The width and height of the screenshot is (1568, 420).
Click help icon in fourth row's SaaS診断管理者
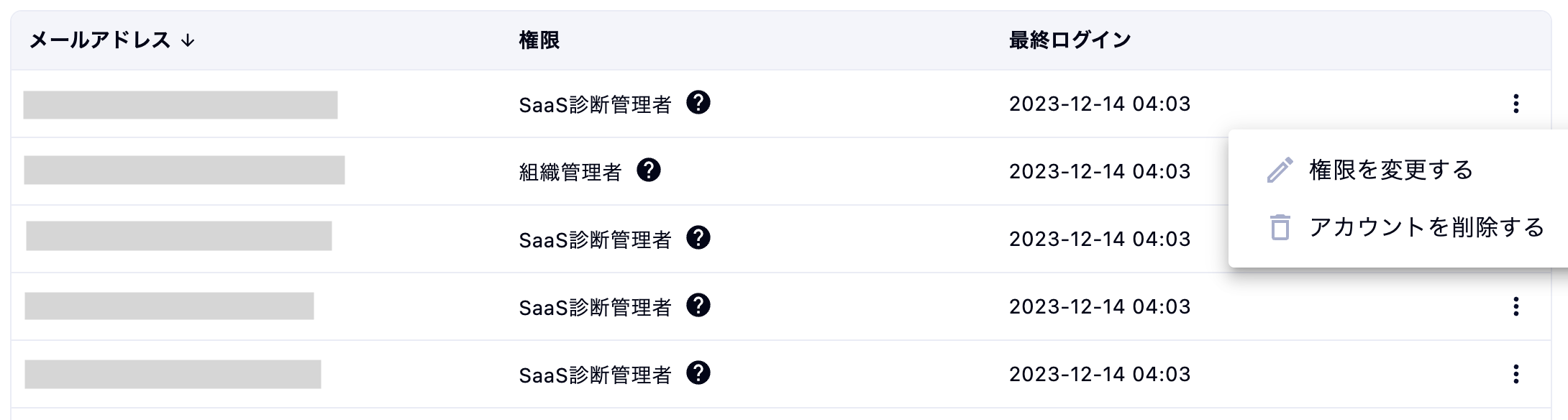[x=698, y=306]
